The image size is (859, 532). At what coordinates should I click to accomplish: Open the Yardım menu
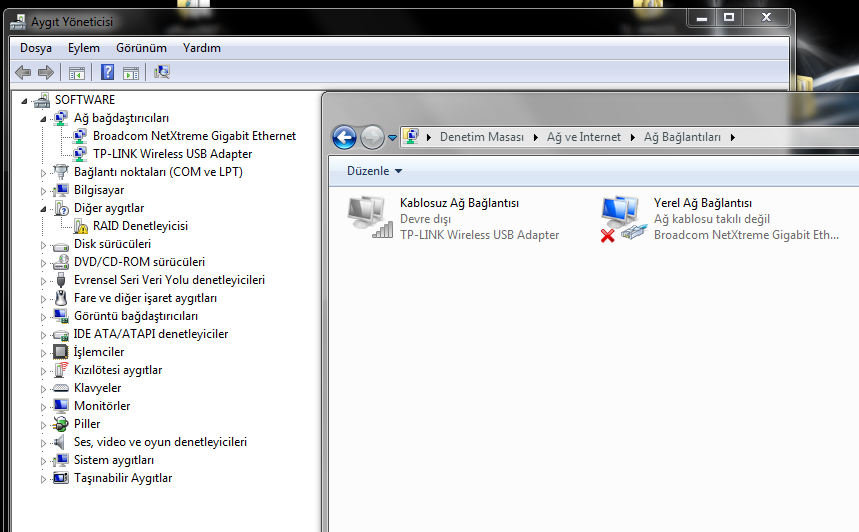tap(202, 48)
